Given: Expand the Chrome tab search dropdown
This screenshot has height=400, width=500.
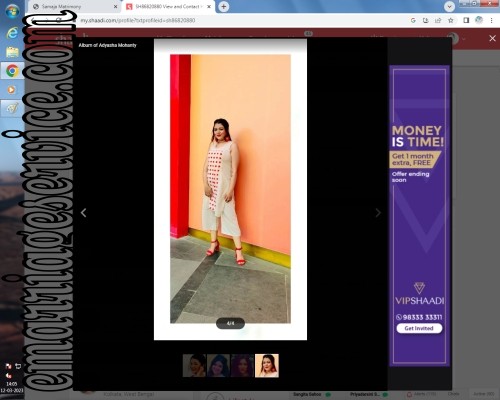Looking at the screenshot, I should tap(449, 6).
